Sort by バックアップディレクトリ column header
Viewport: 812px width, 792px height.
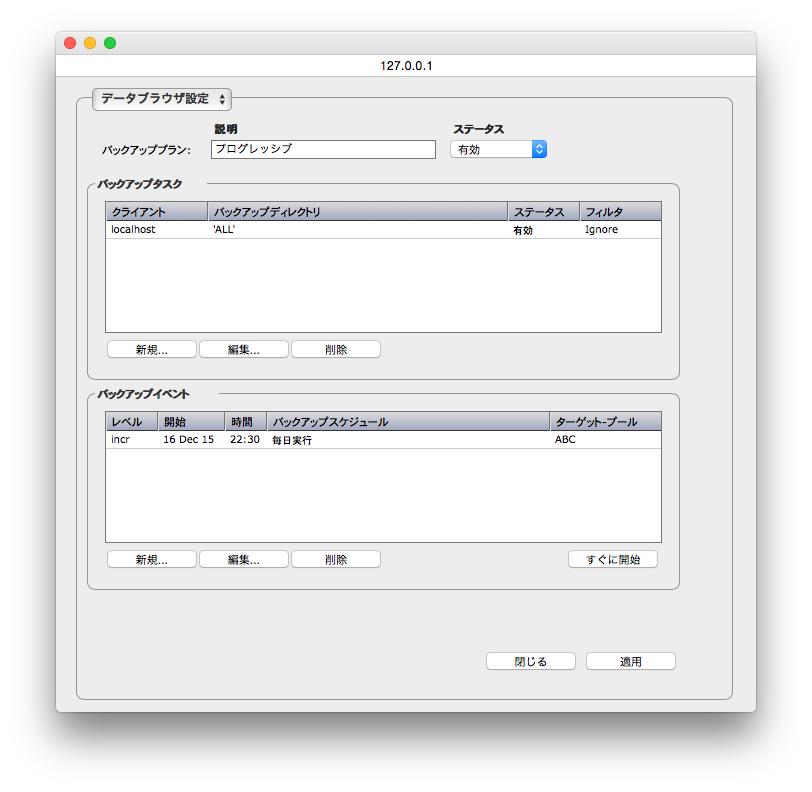pyautogui.click(x=357, y=212)
